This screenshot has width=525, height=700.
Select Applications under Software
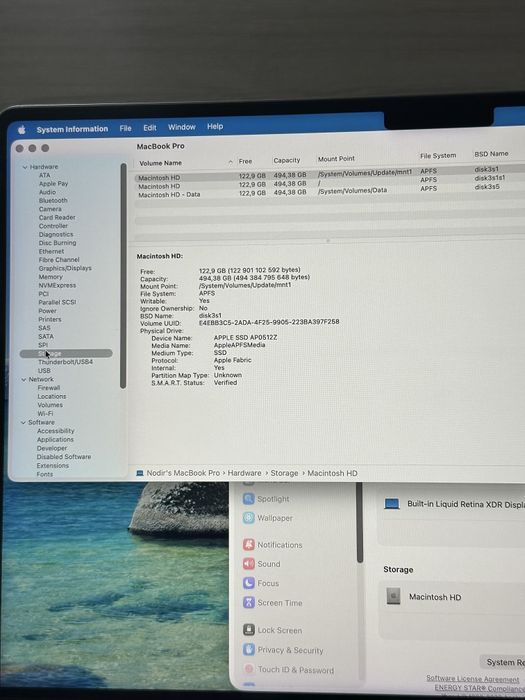click(55, 439)
